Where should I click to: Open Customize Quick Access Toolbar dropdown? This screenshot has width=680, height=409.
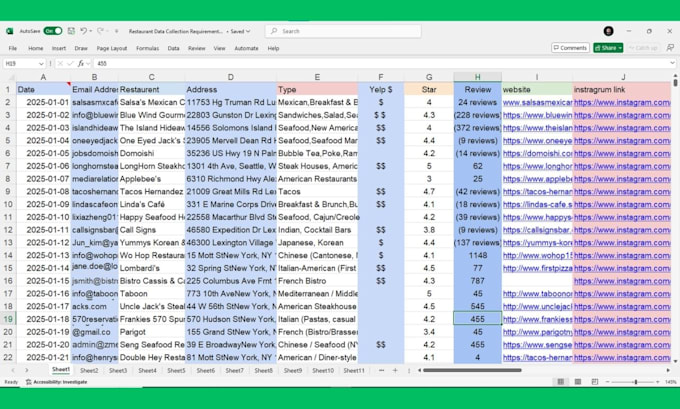(x=116, y=31)
